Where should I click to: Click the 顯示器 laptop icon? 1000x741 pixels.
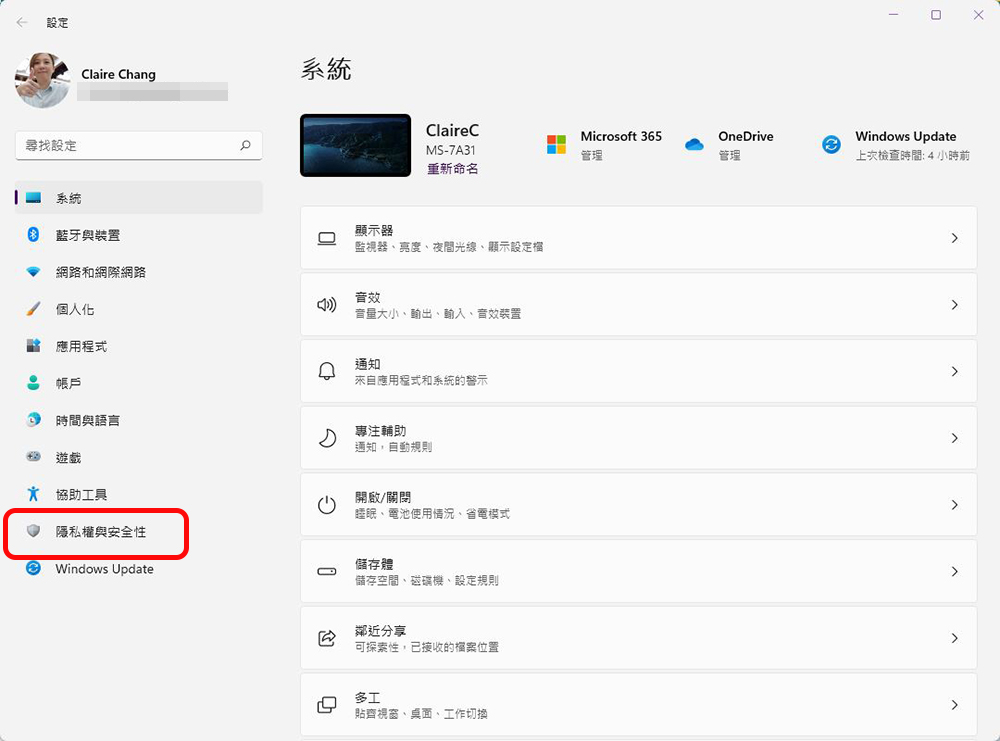point(327,238)
